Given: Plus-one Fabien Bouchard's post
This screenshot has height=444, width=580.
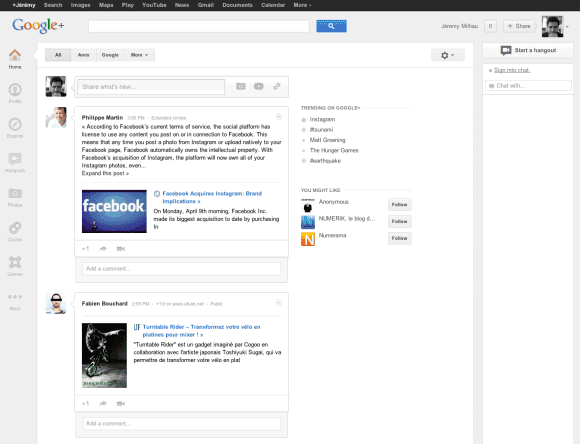Looking at the screenshot, I should coord(85,403).
